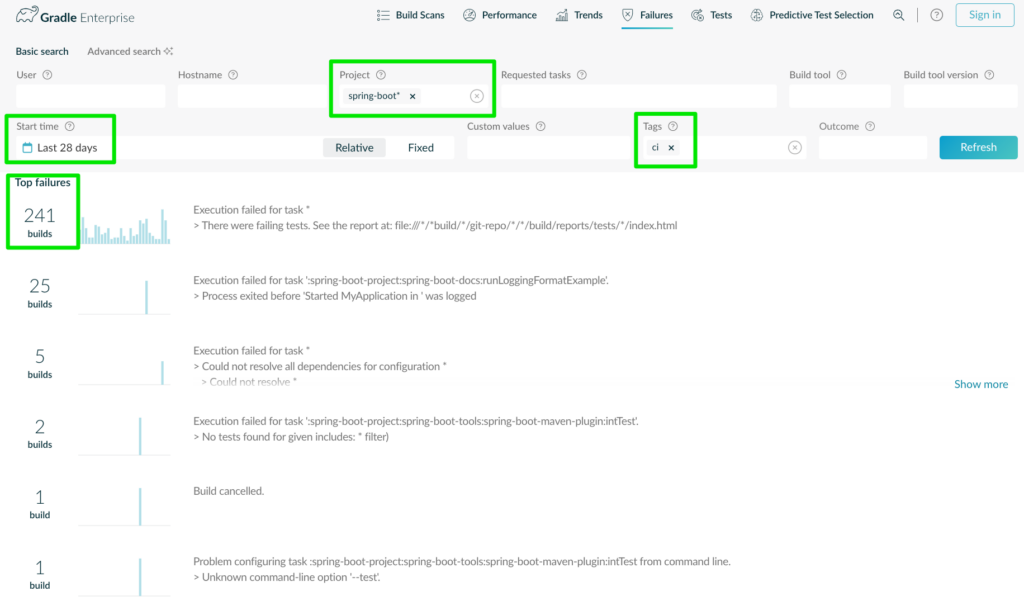The width and height of the screenshot is (1024, 615).
Task: Click the histogram chart beside 241 builds
Action: 125,226
